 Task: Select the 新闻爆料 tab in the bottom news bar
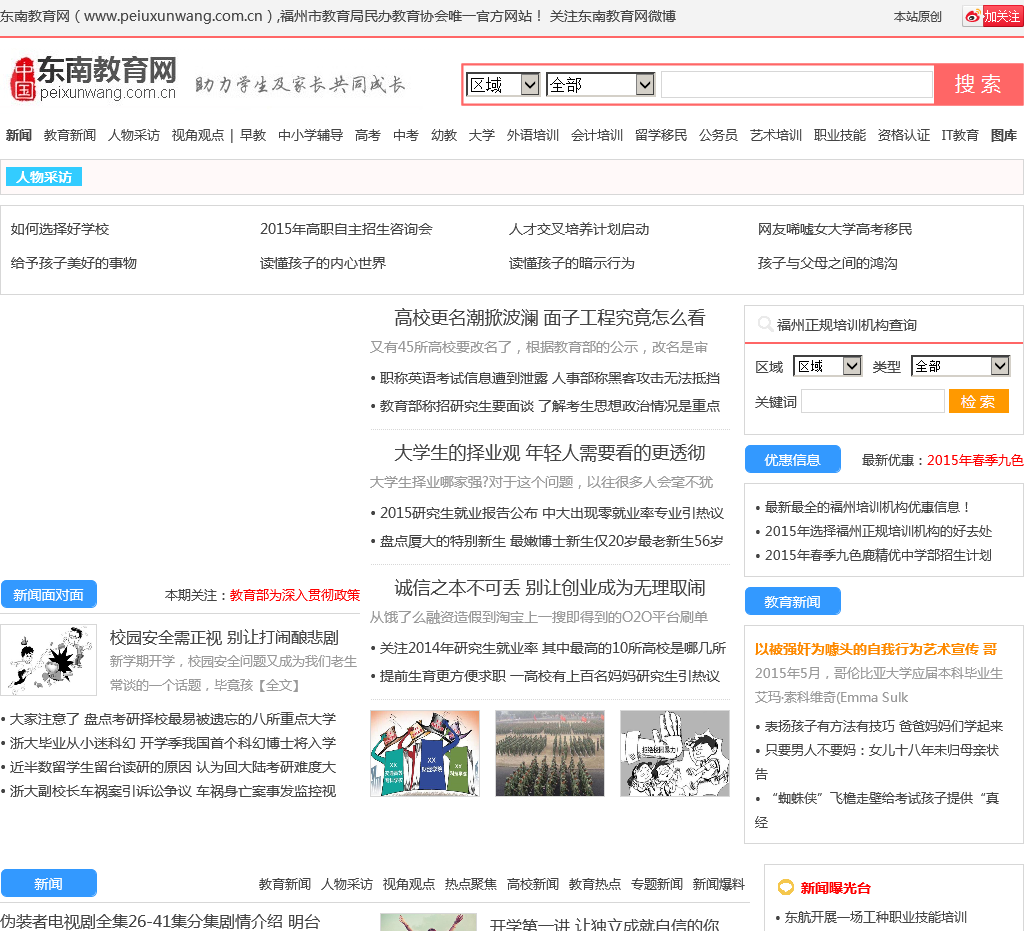pos(719,884)
